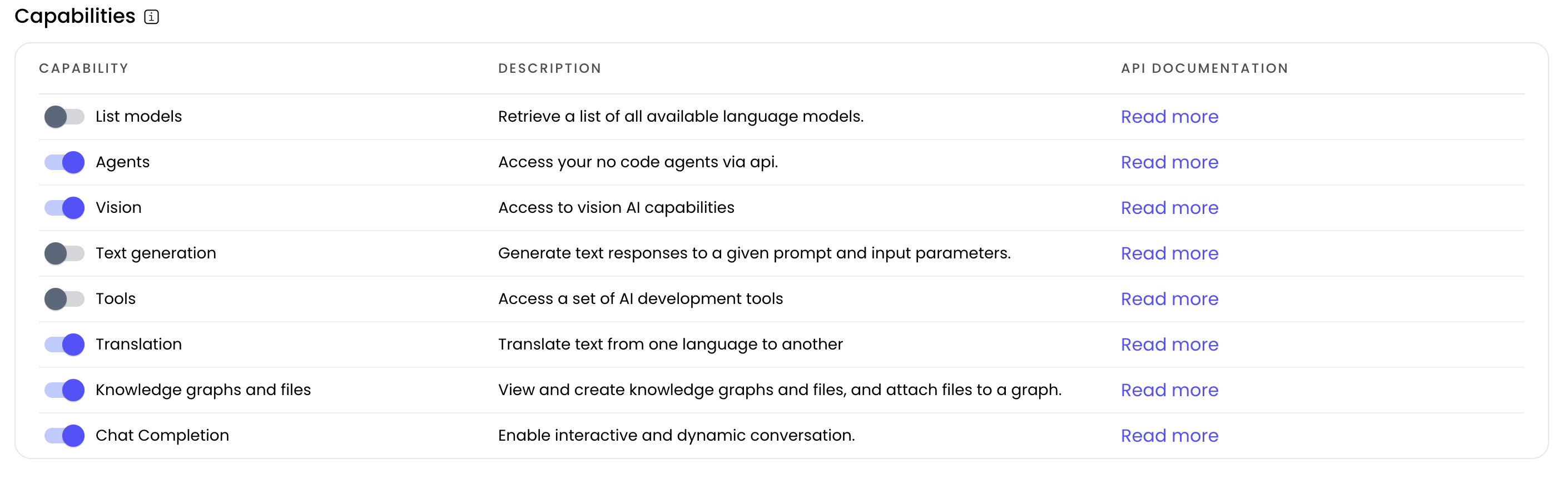Disable the Translation toggle
The width and height of the screenshot is (1568, 479).
[64, 345]
